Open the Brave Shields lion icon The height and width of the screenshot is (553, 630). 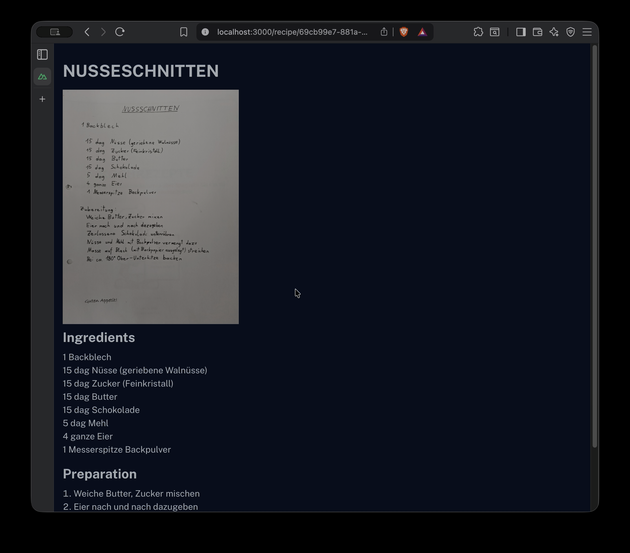404,32
